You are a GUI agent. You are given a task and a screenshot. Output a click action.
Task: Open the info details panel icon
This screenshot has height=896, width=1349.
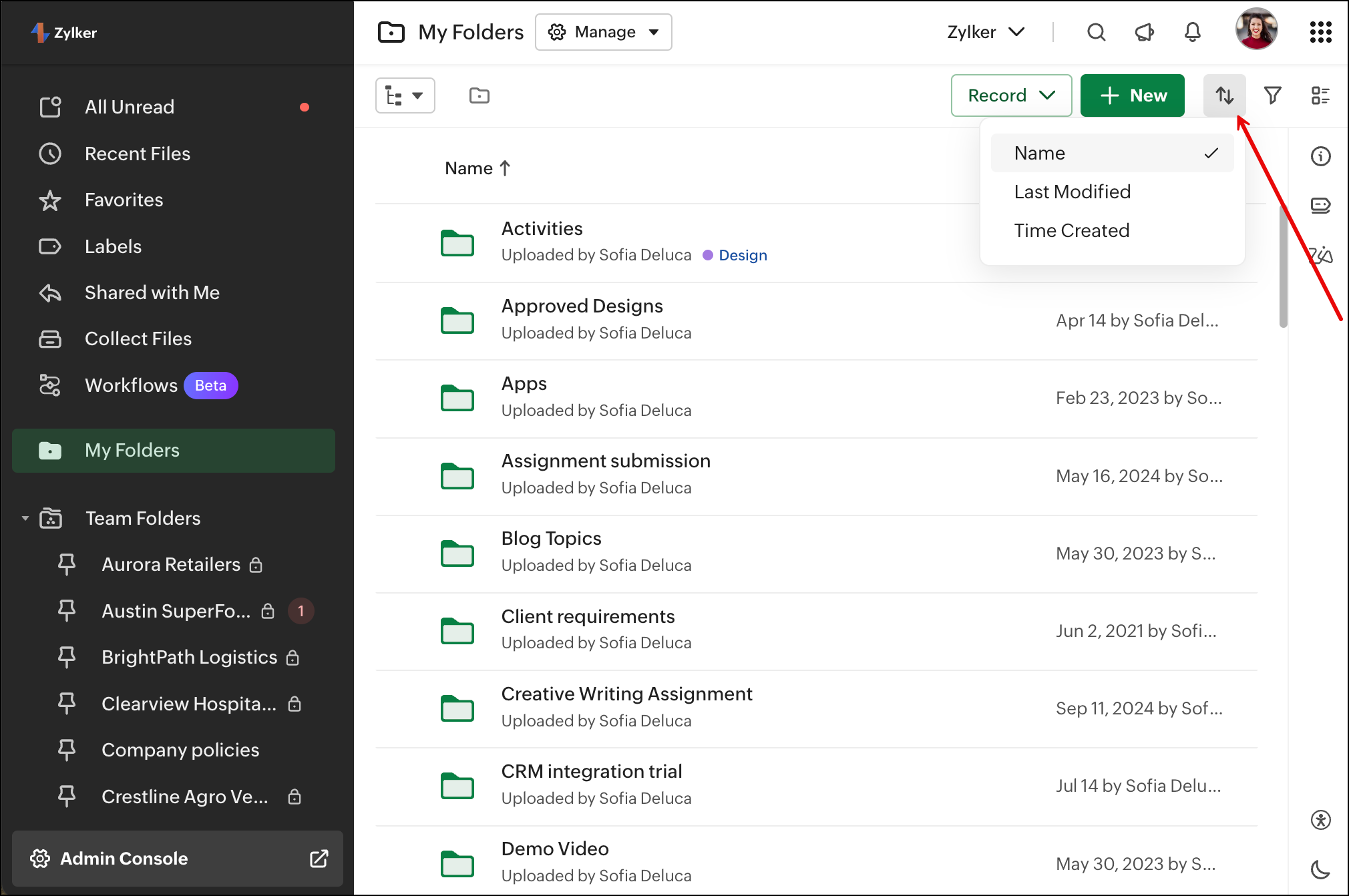(1320, 156)
